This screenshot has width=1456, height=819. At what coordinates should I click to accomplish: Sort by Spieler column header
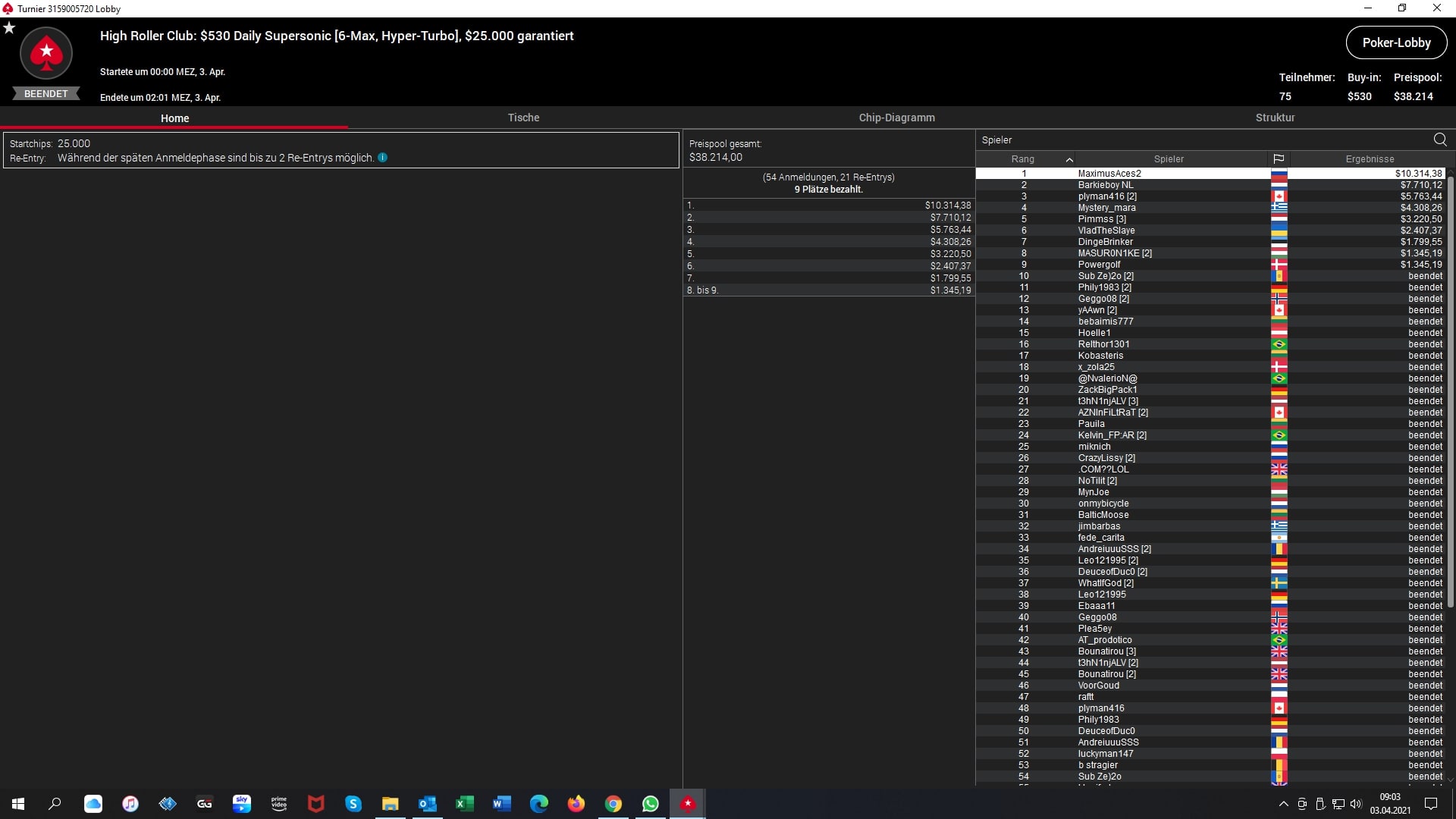1169,159
